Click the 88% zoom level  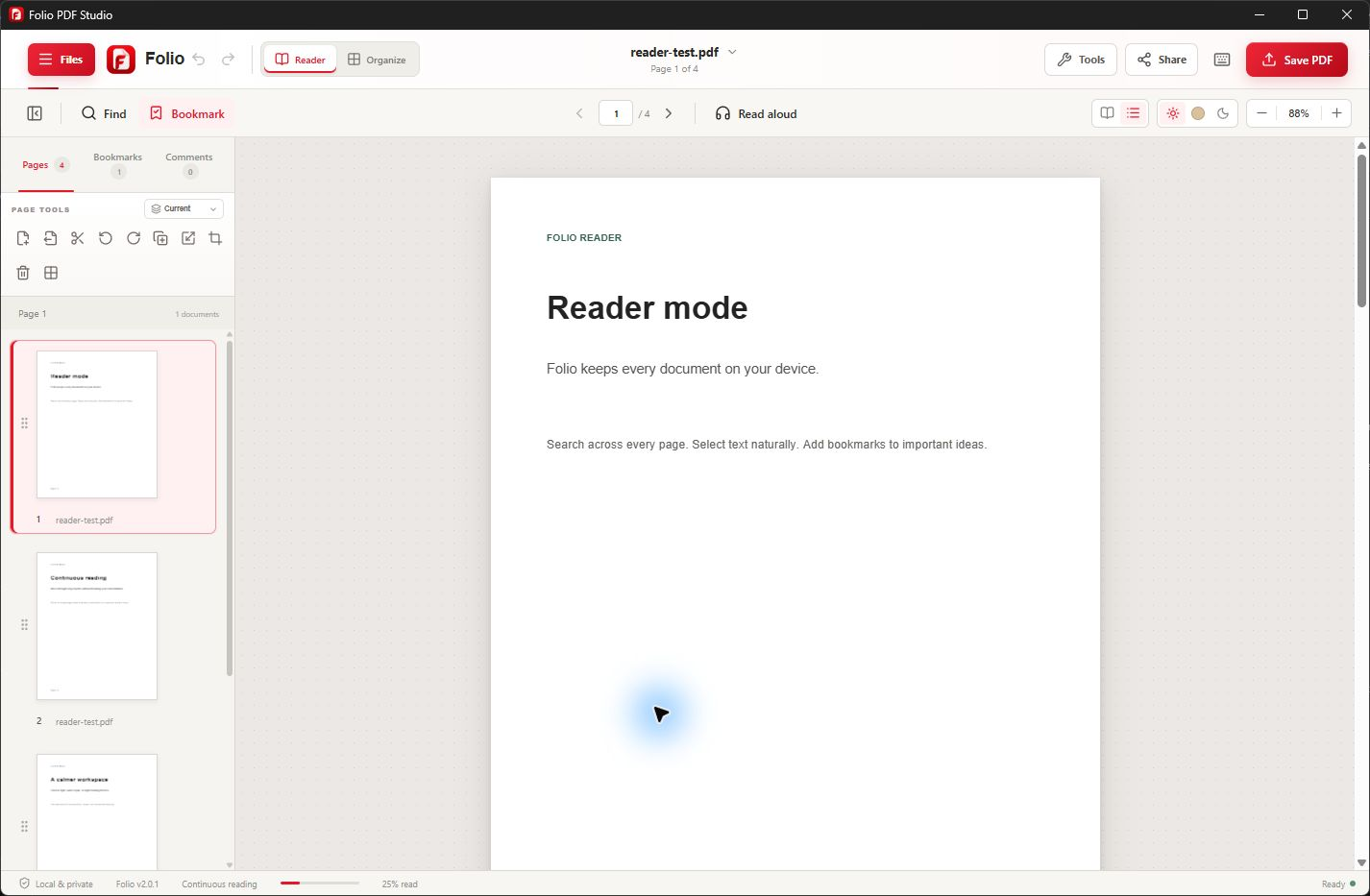pyautogui.click(x=1299, y=113)
